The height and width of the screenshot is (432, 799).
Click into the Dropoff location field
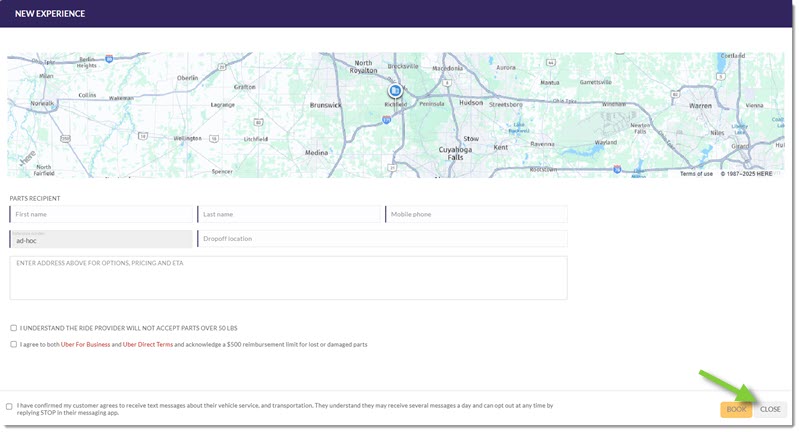[x=382, y=239]
